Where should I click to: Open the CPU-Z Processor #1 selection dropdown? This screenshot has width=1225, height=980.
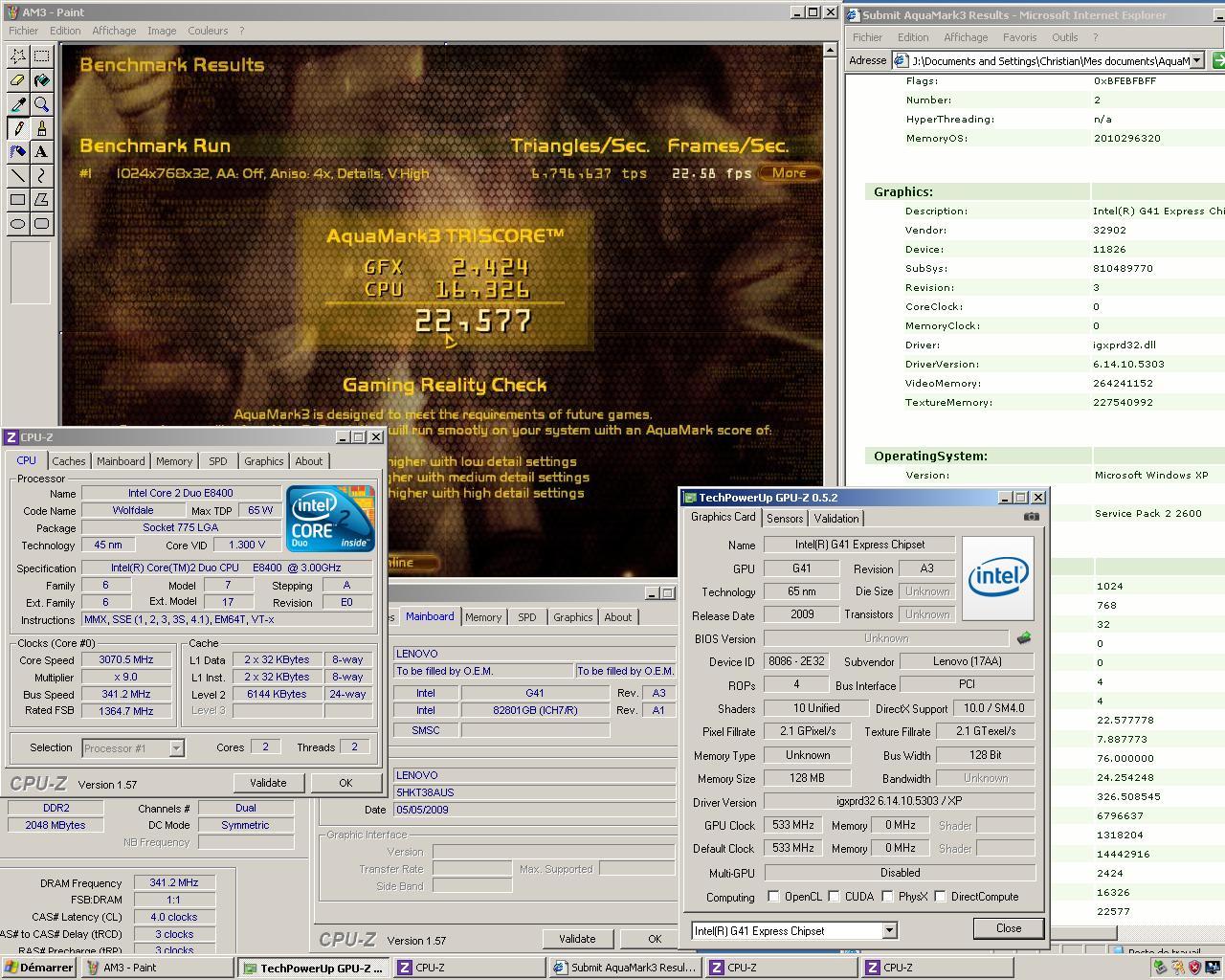click(x=176, y=748)
